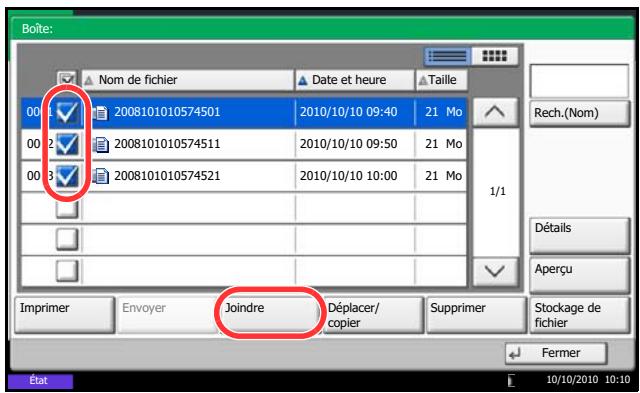Tick the second empty row checkbox
Screen dimensions: 640x393
tap(67, 239)
